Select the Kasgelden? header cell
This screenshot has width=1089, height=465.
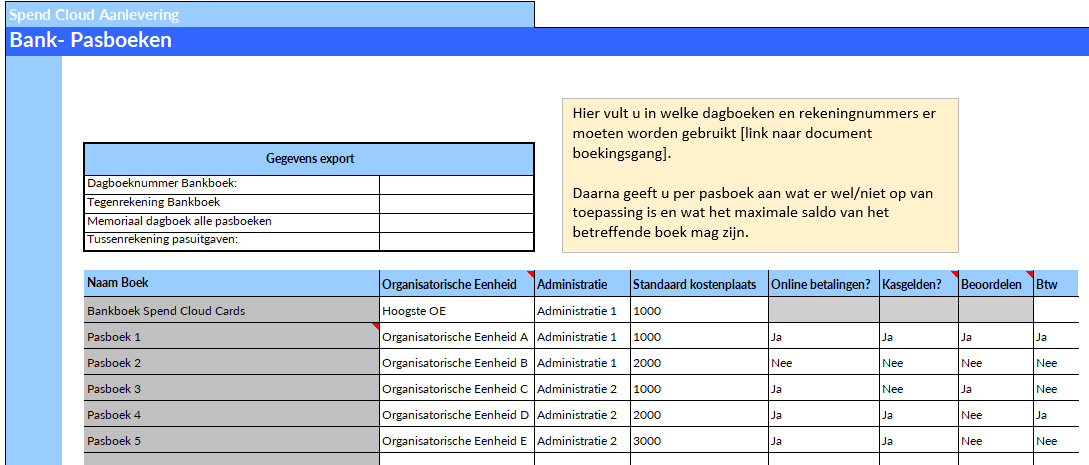tap(918, 285)
